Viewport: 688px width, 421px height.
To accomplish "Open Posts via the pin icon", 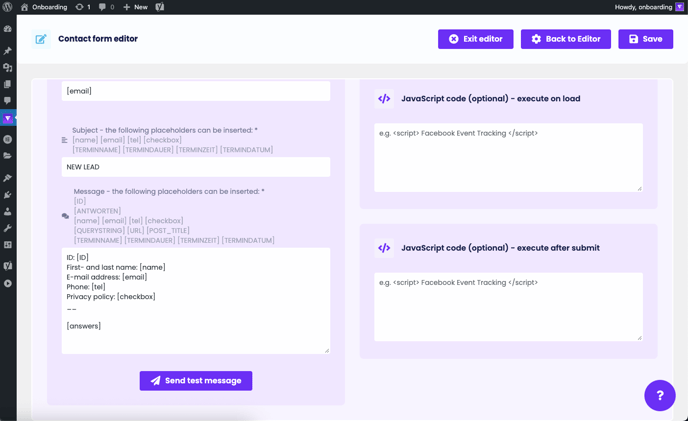I will (7, 51).
